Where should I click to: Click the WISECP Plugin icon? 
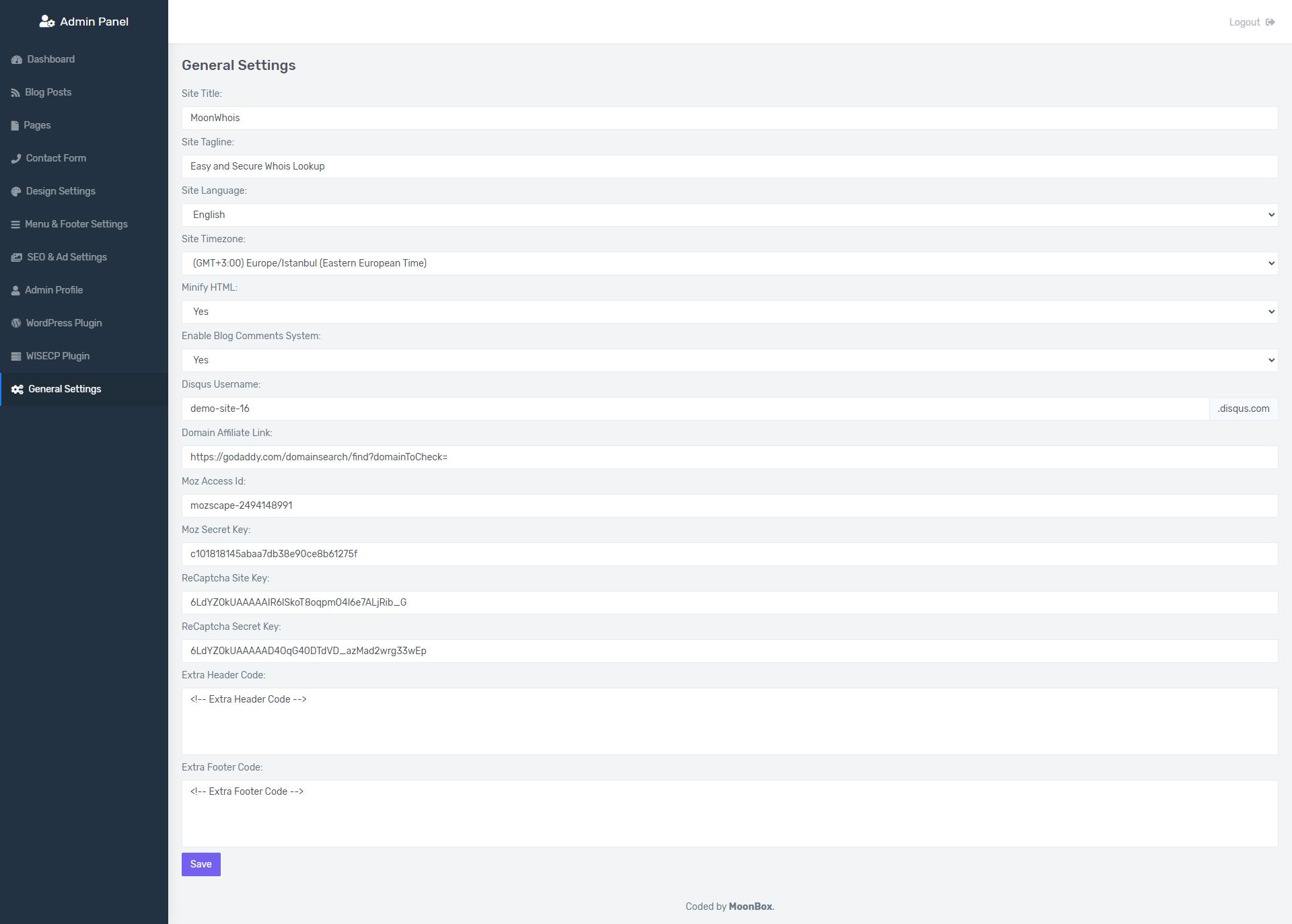16,357
